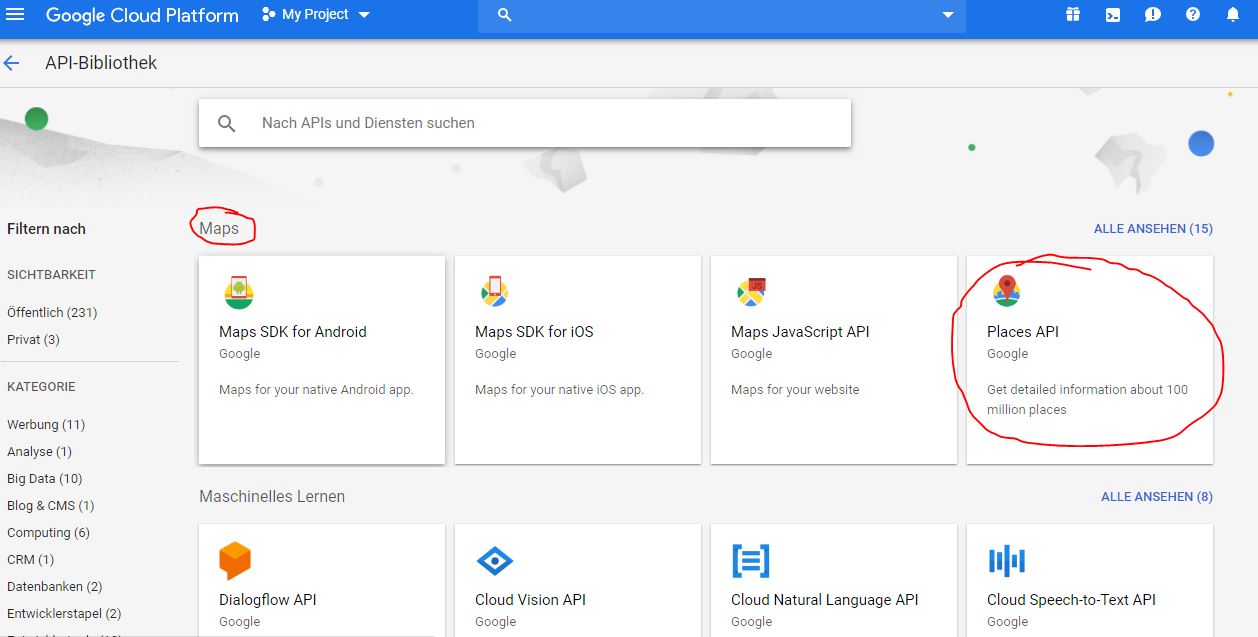The width and height of the screenshot is (1258, 637).
Task: Click 'Maps for your website' description
Action: tap(795, 390)
